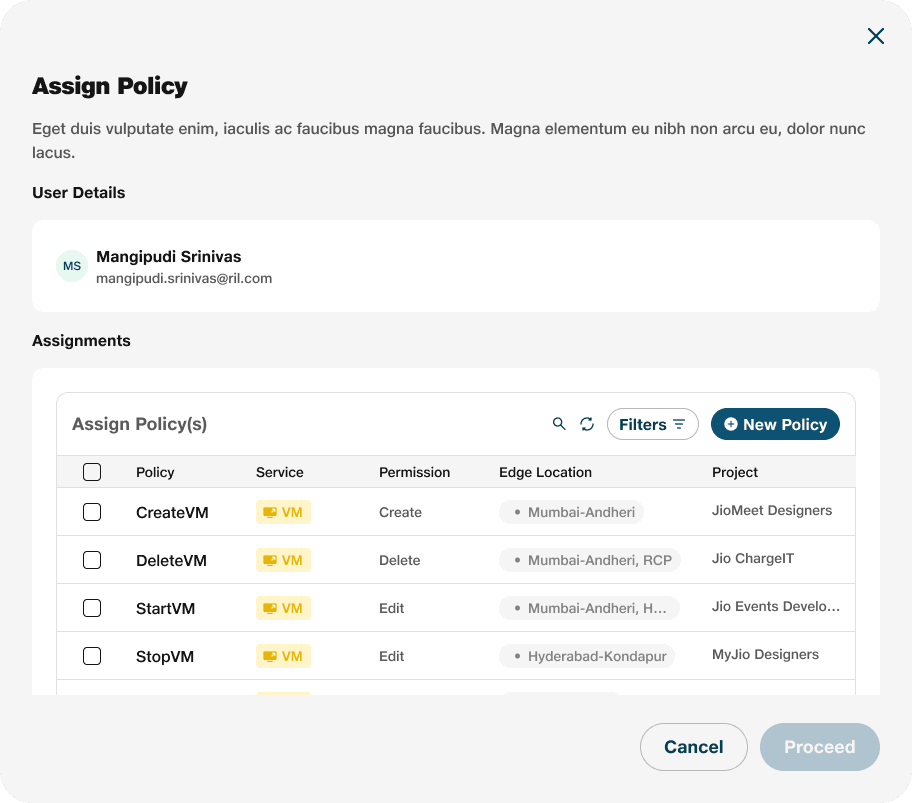Select the CreateVM policy name

172,512
